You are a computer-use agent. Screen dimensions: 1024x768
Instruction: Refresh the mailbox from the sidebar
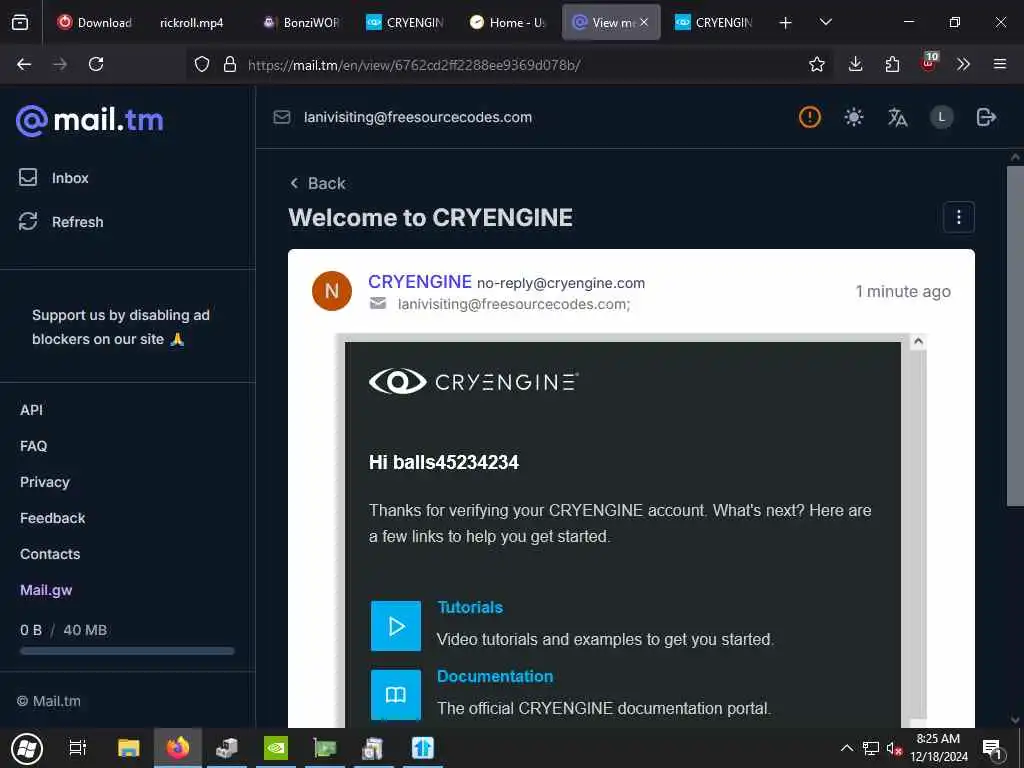[61, 221]
